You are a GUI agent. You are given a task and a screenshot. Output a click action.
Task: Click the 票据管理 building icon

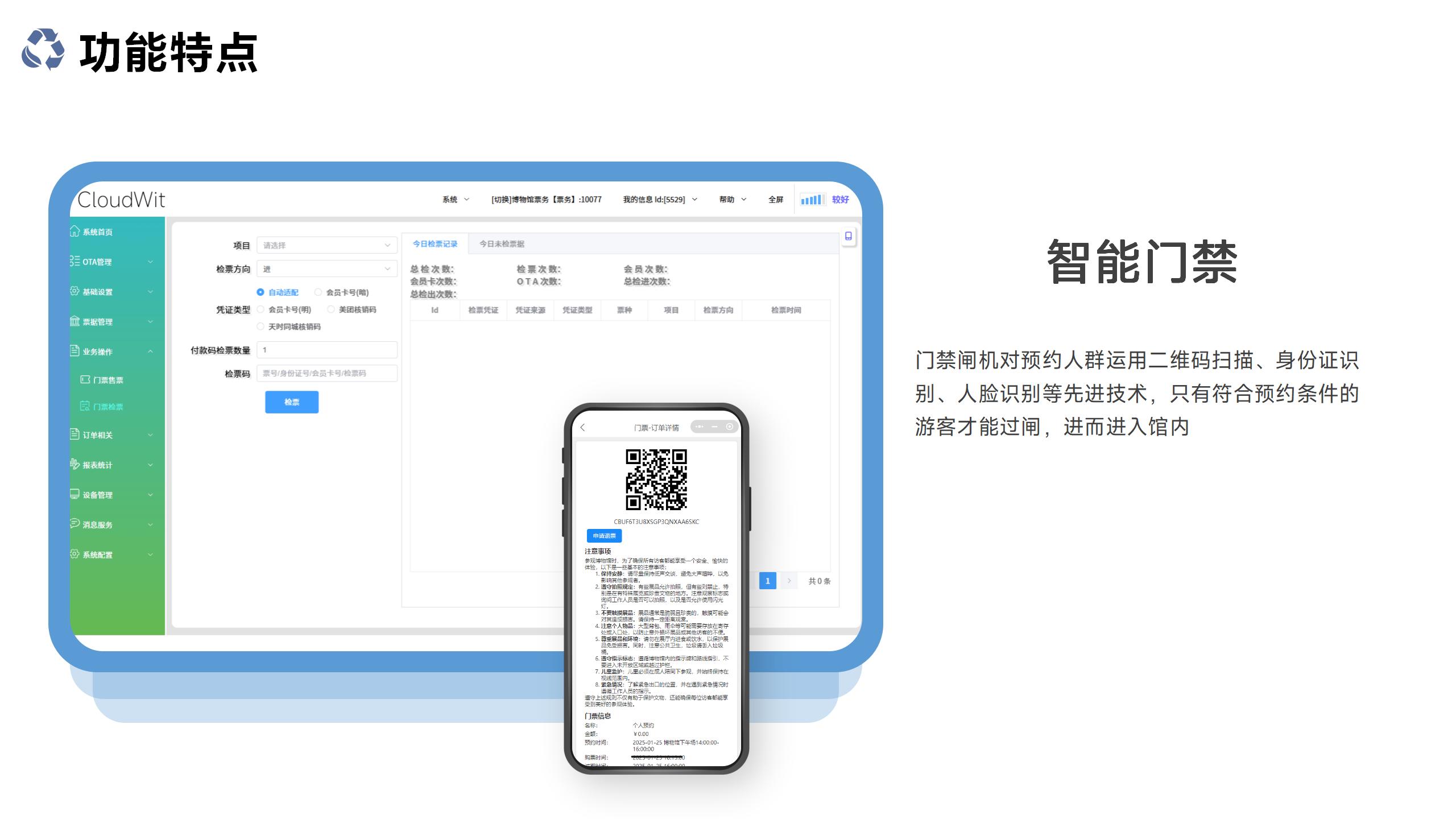coord(75,321)
